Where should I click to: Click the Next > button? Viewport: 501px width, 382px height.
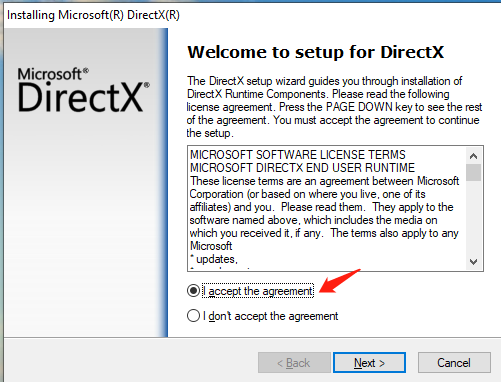tap(369, 363)
